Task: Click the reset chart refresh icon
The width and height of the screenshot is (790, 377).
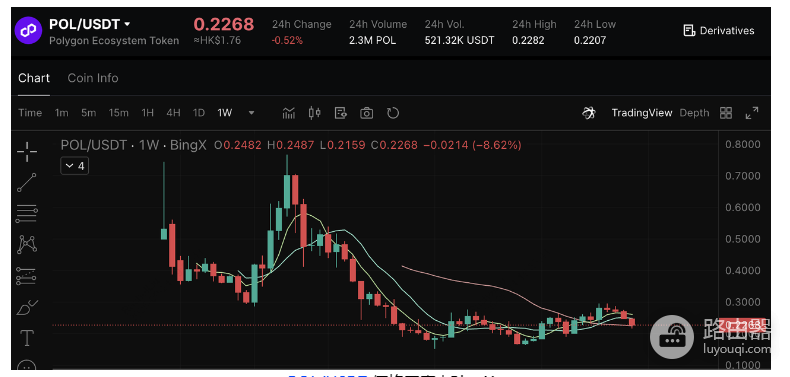Action: [x=393, y=113]
